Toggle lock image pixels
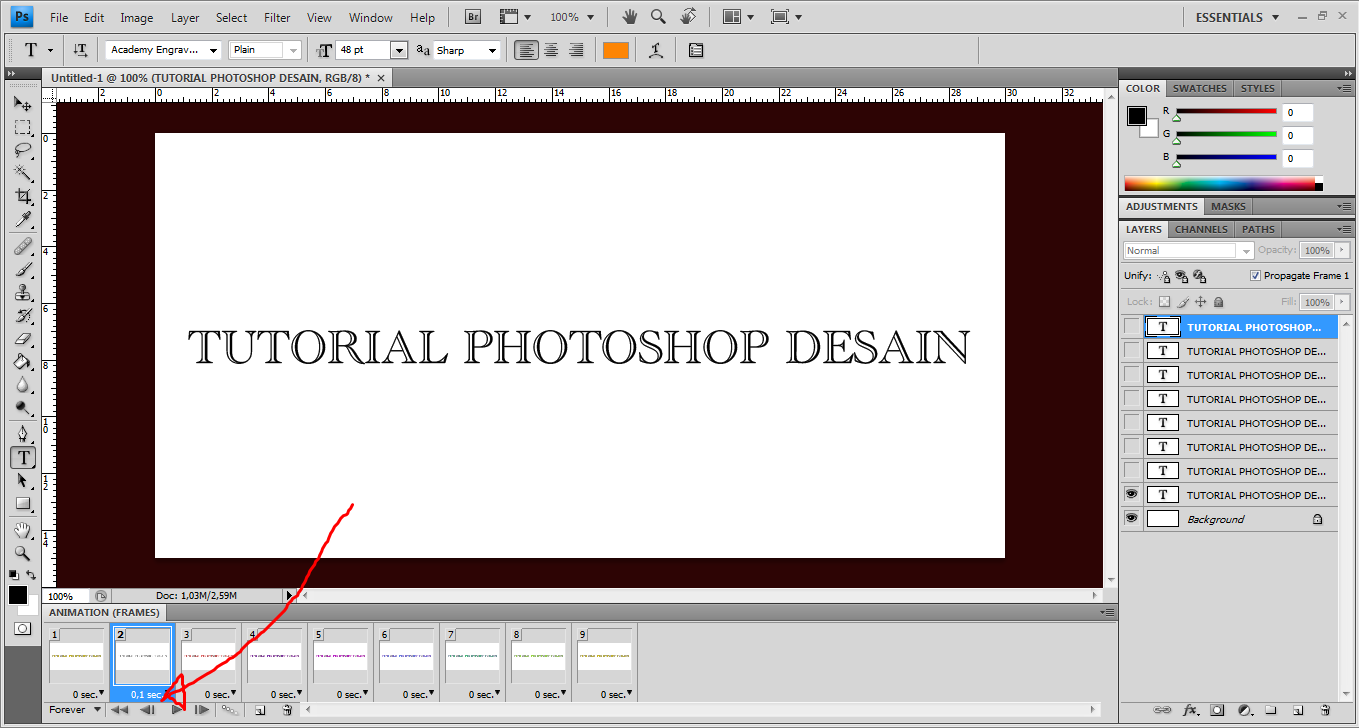This screenshot has height=728, width=1359. (1182, 302)
